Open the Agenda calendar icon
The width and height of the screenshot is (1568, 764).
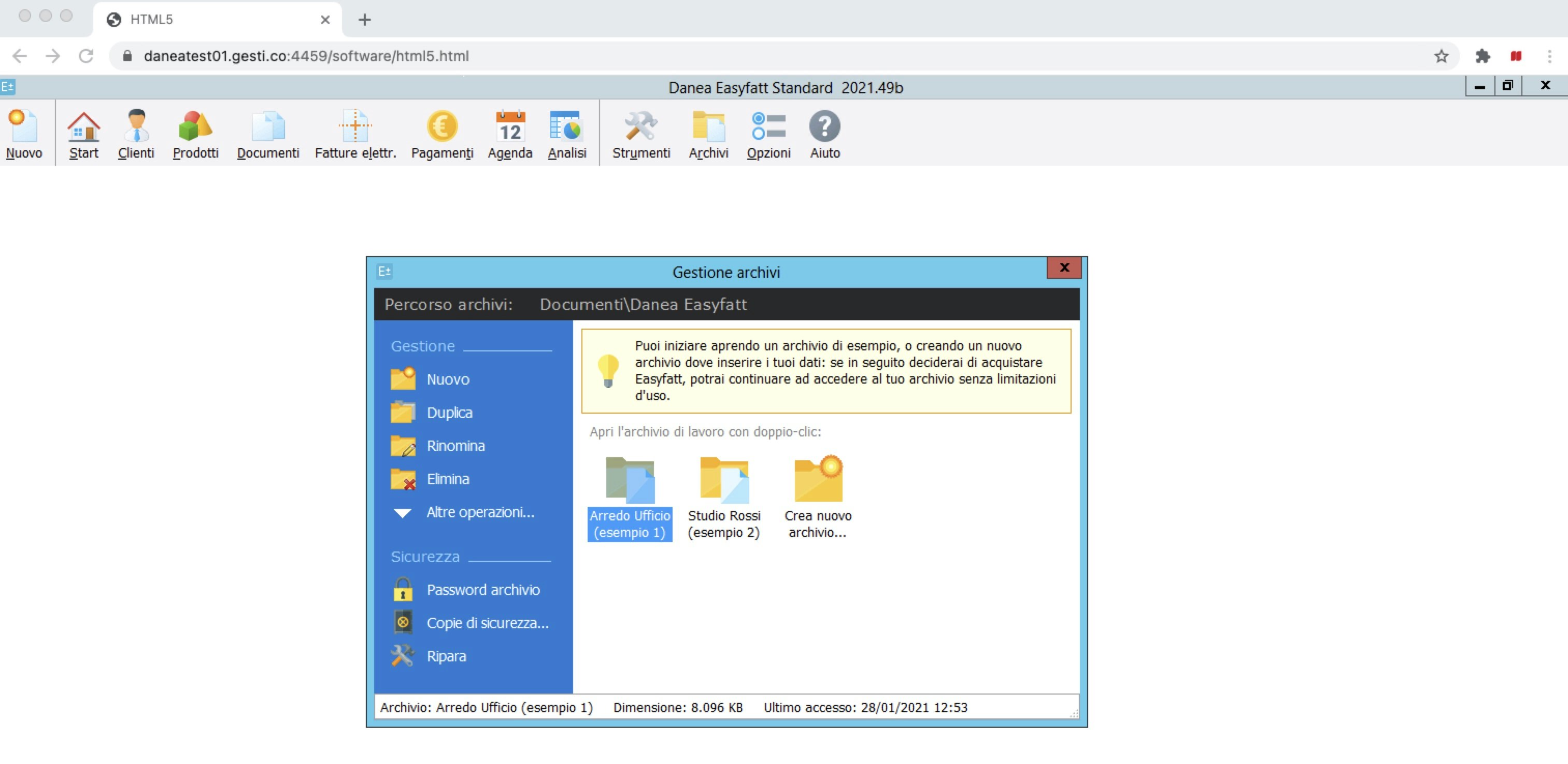click(x=510, y=133)
